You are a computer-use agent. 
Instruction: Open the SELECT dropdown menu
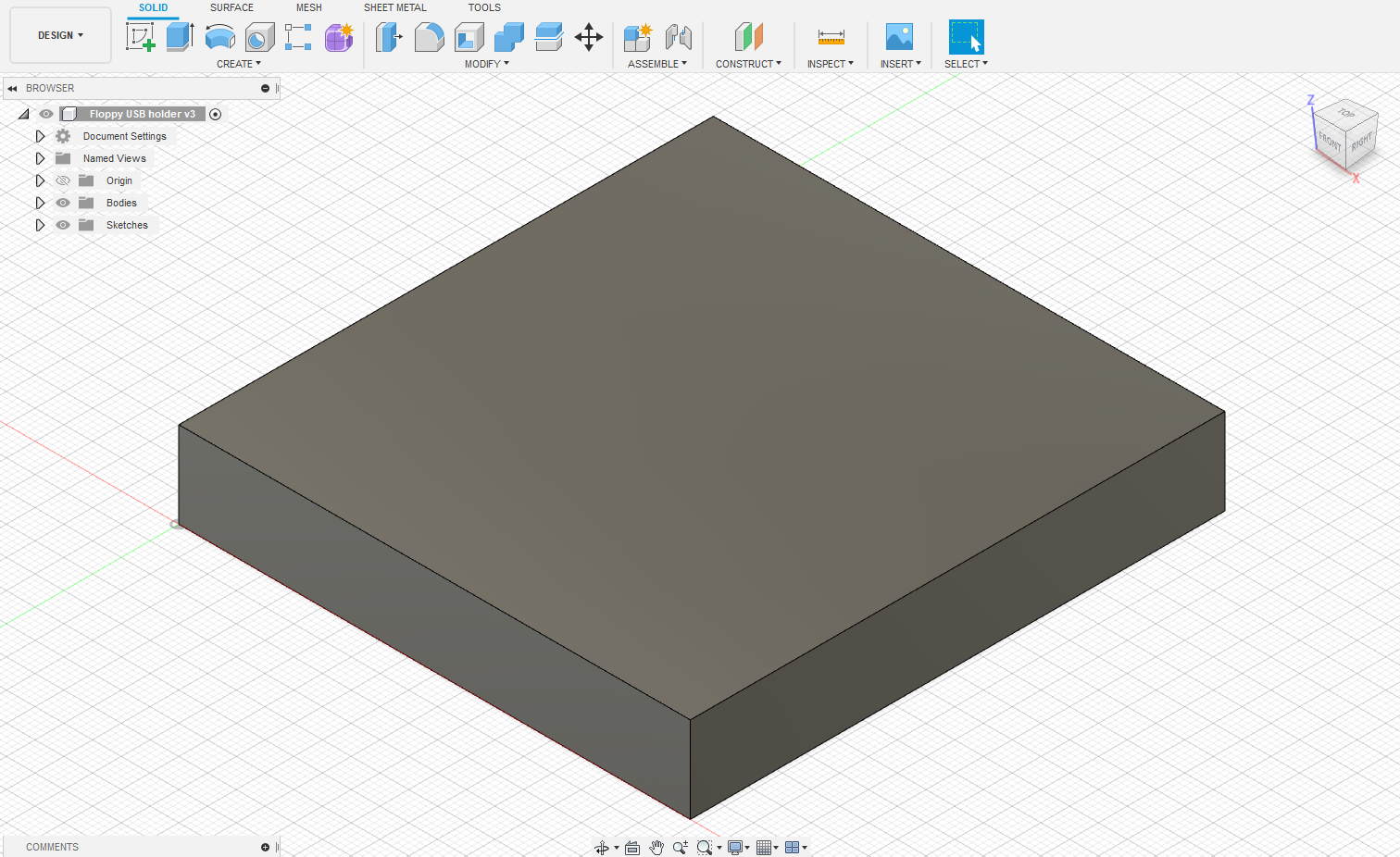pos(966,64)
